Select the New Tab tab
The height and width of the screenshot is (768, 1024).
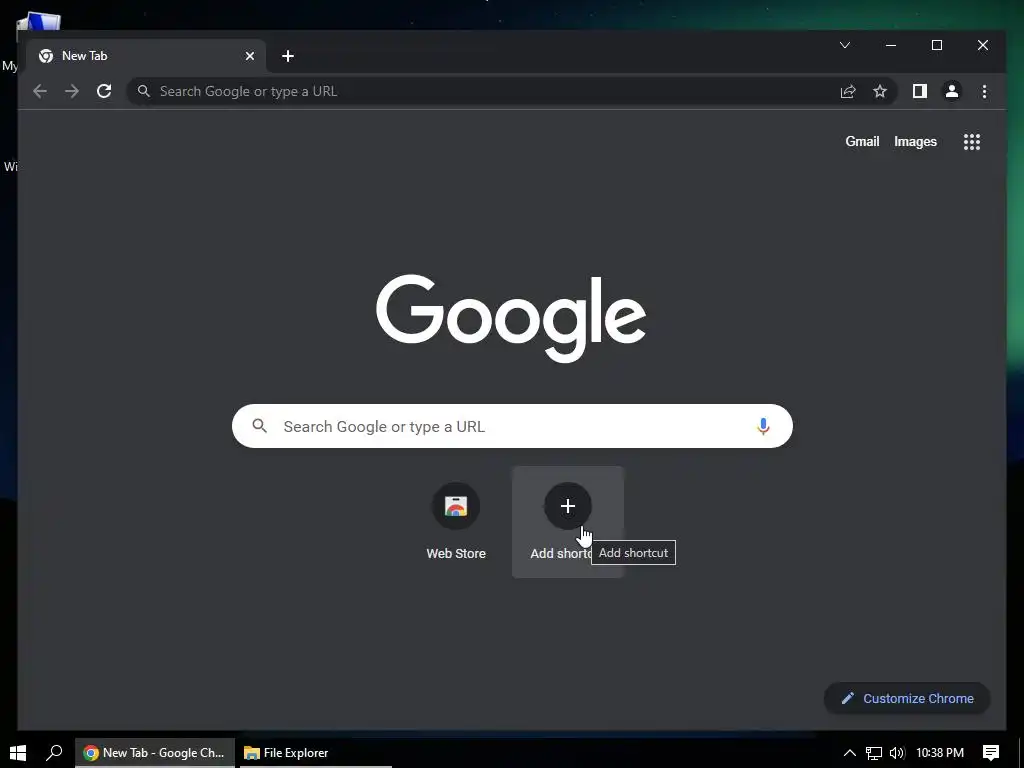[146, 56]
